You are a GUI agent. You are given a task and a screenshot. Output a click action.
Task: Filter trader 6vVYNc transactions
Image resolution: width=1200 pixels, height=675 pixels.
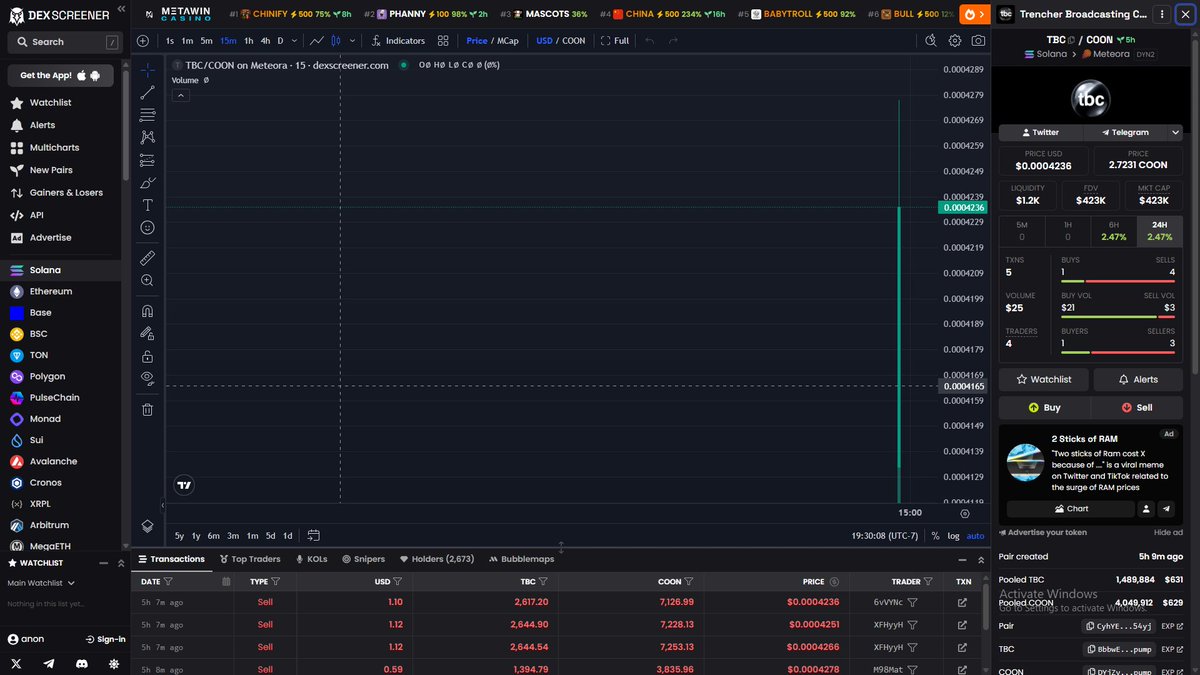tap(912, 602)
